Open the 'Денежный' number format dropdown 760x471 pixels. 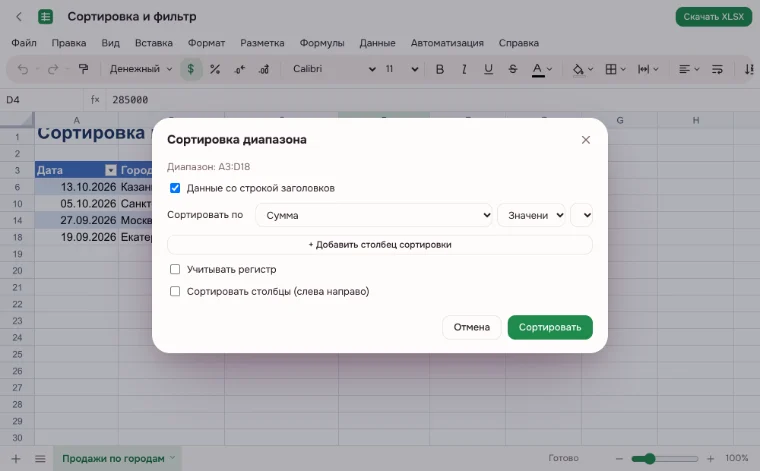coord(141,69)
